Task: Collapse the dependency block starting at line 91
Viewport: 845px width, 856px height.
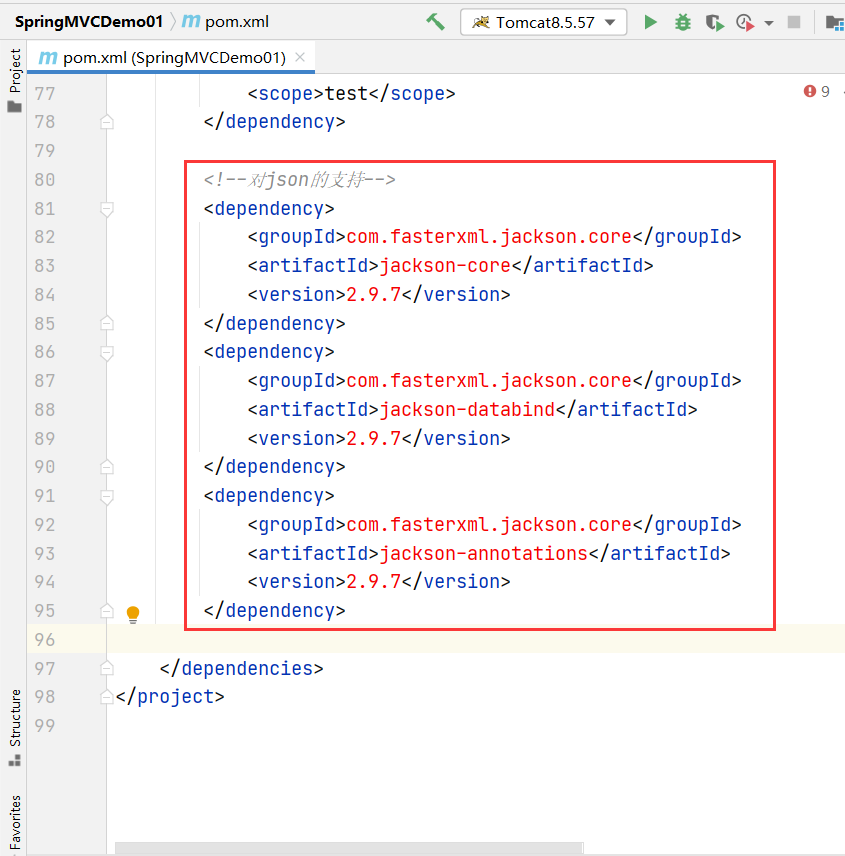Action: point(107,497)
